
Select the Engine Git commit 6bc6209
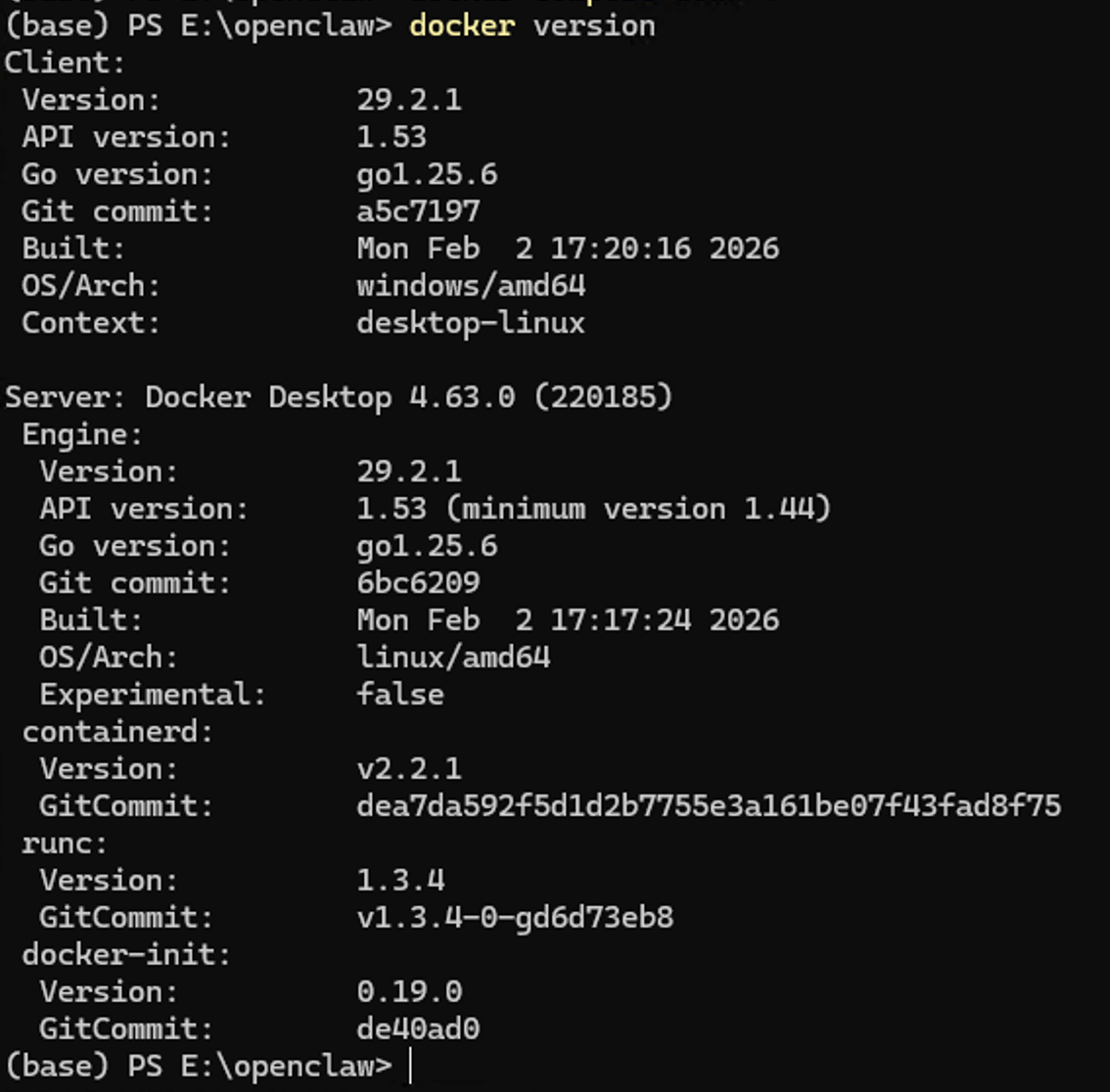point(418,583)
